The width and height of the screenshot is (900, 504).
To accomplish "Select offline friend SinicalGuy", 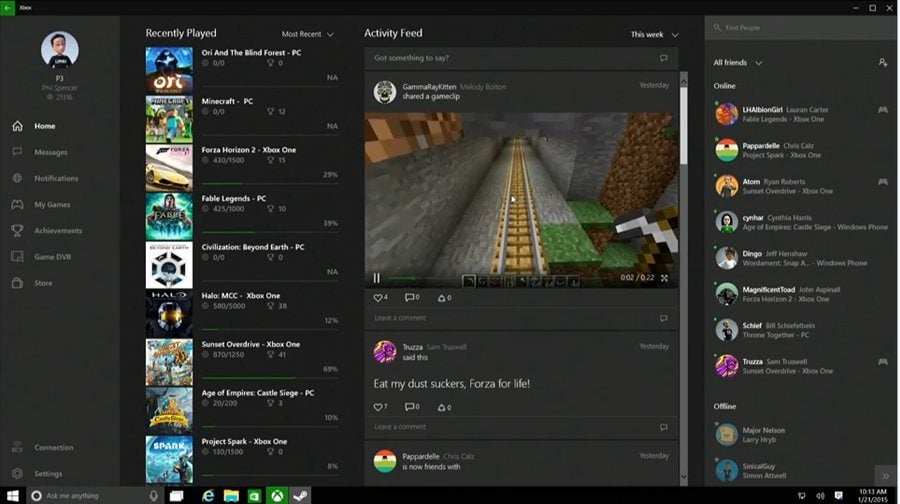I will (x=801, y=471).
